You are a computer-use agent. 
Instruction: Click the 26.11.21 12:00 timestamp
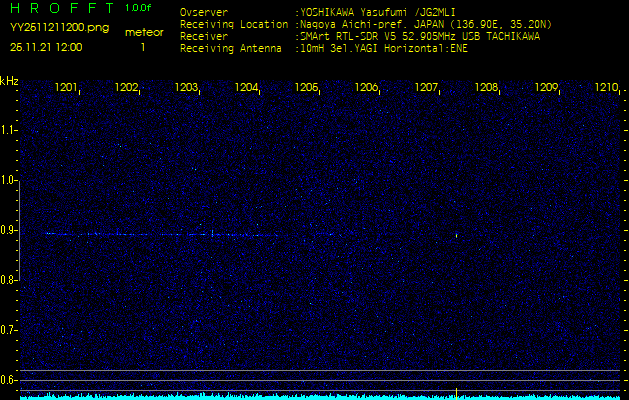[x=46, y=47]
